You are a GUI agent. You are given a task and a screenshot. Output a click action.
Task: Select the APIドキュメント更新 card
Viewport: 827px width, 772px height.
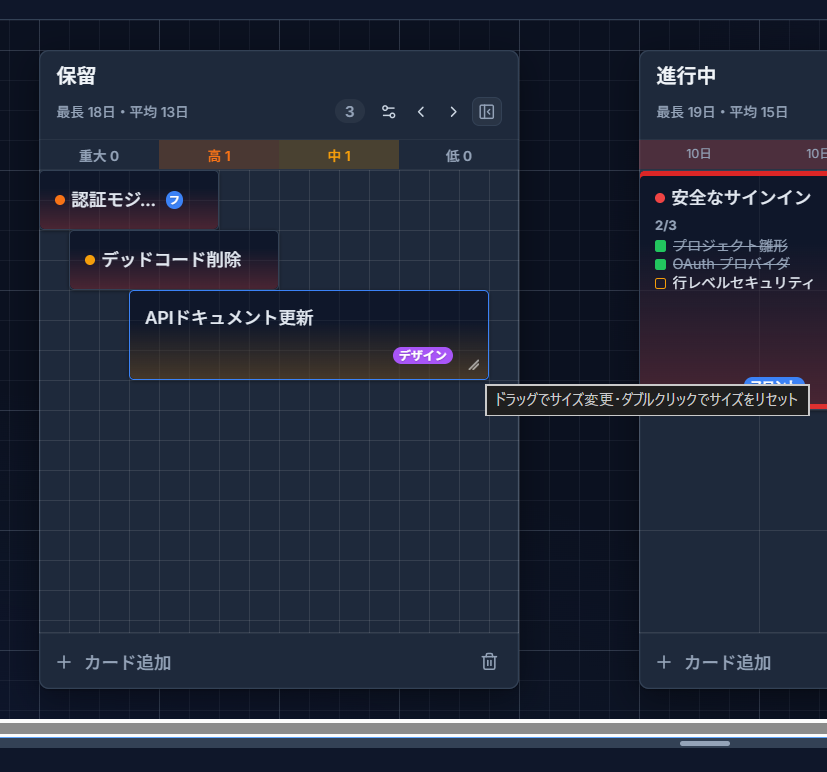pos(309,335)
